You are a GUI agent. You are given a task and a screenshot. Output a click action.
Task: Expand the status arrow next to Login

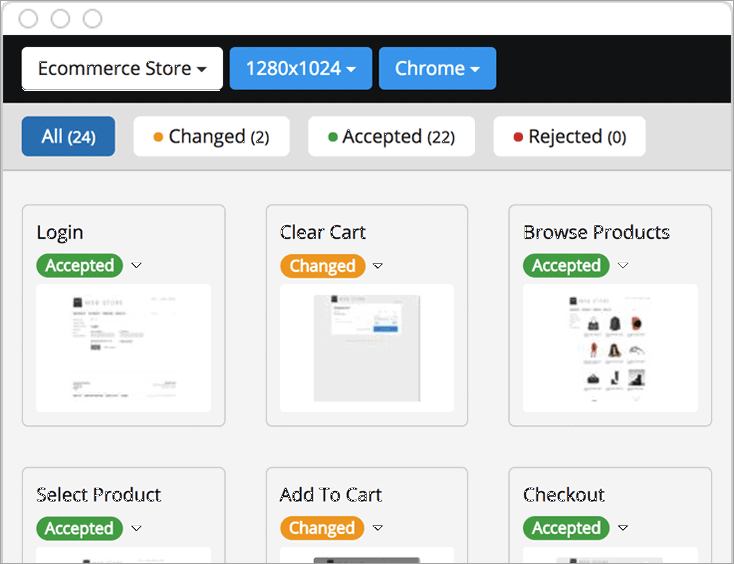tap(136, 265)
